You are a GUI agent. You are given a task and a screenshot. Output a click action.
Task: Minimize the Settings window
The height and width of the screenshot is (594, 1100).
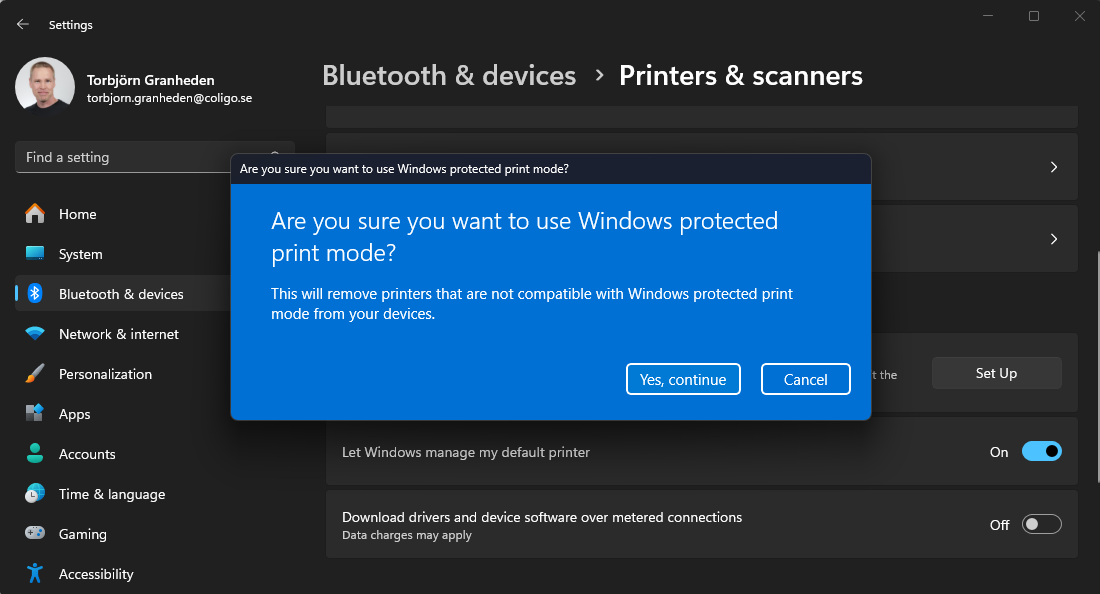[988, 16]
